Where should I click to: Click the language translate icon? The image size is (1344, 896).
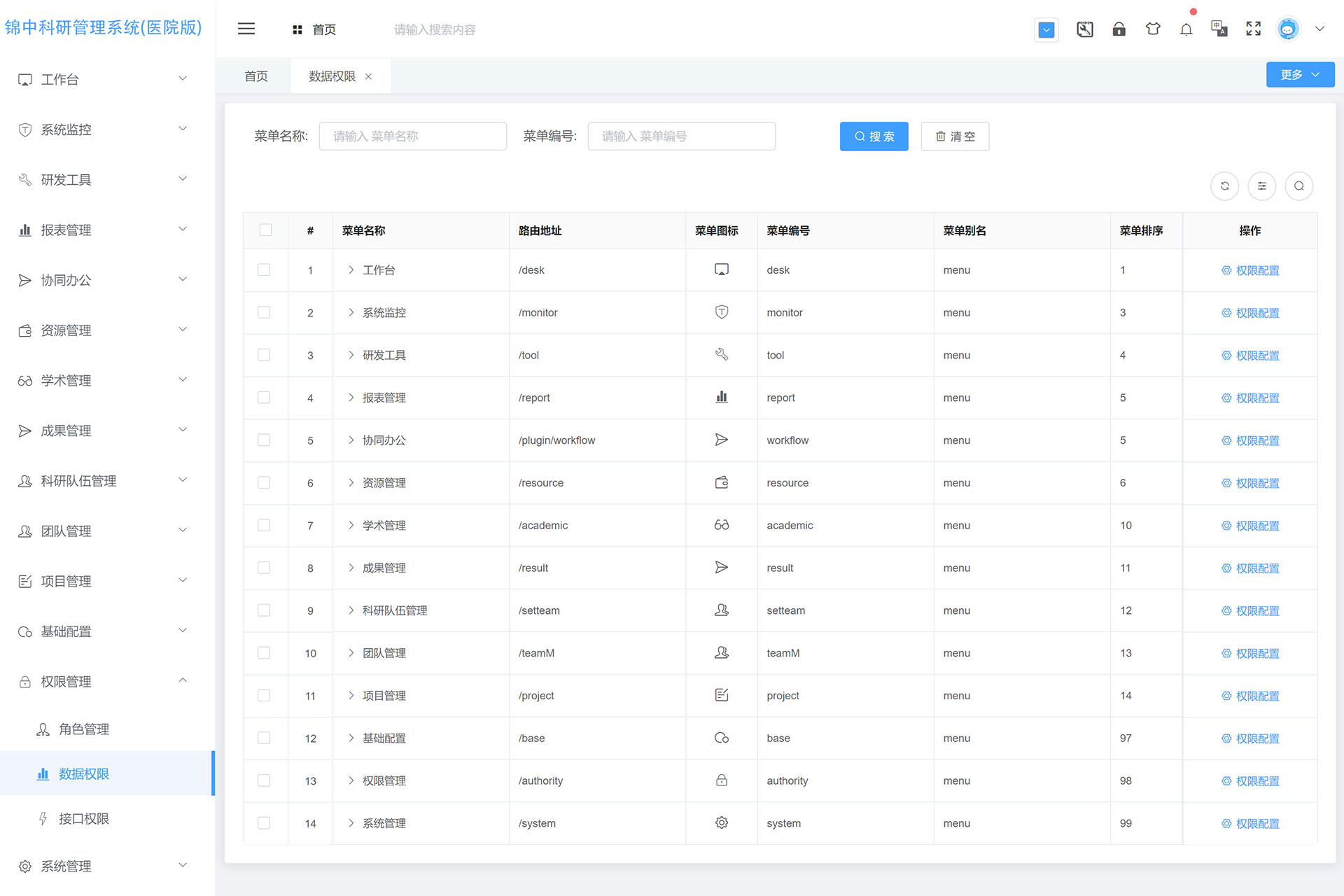(1219, 29)
